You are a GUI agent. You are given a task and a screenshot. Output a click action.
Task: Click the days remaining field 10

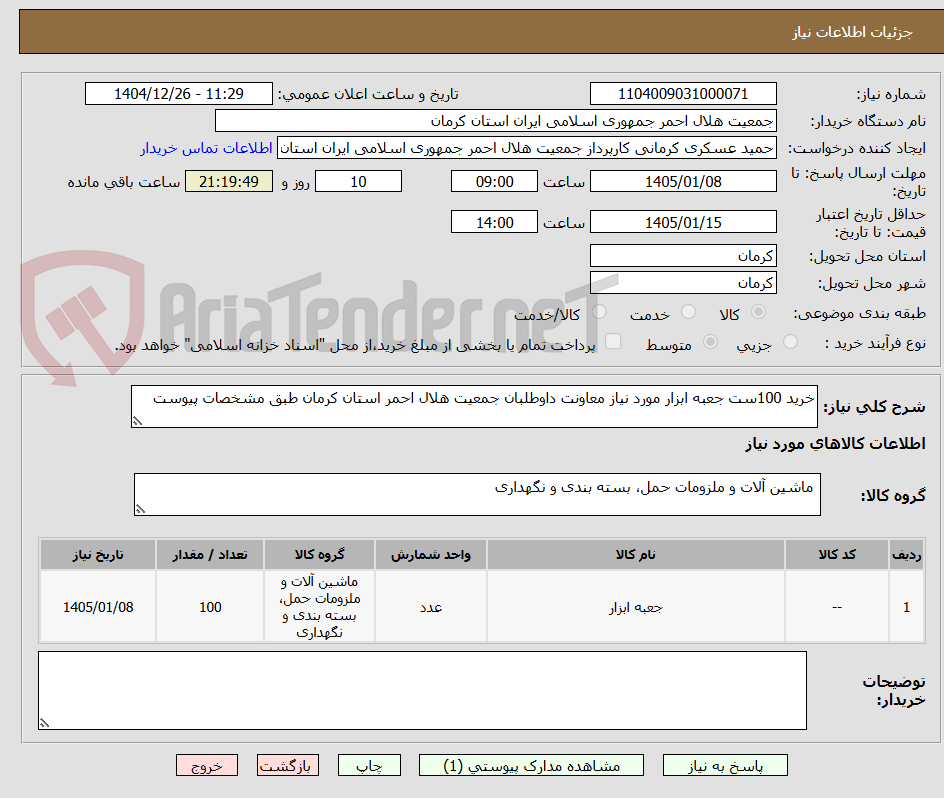click(x=358, y=181)
